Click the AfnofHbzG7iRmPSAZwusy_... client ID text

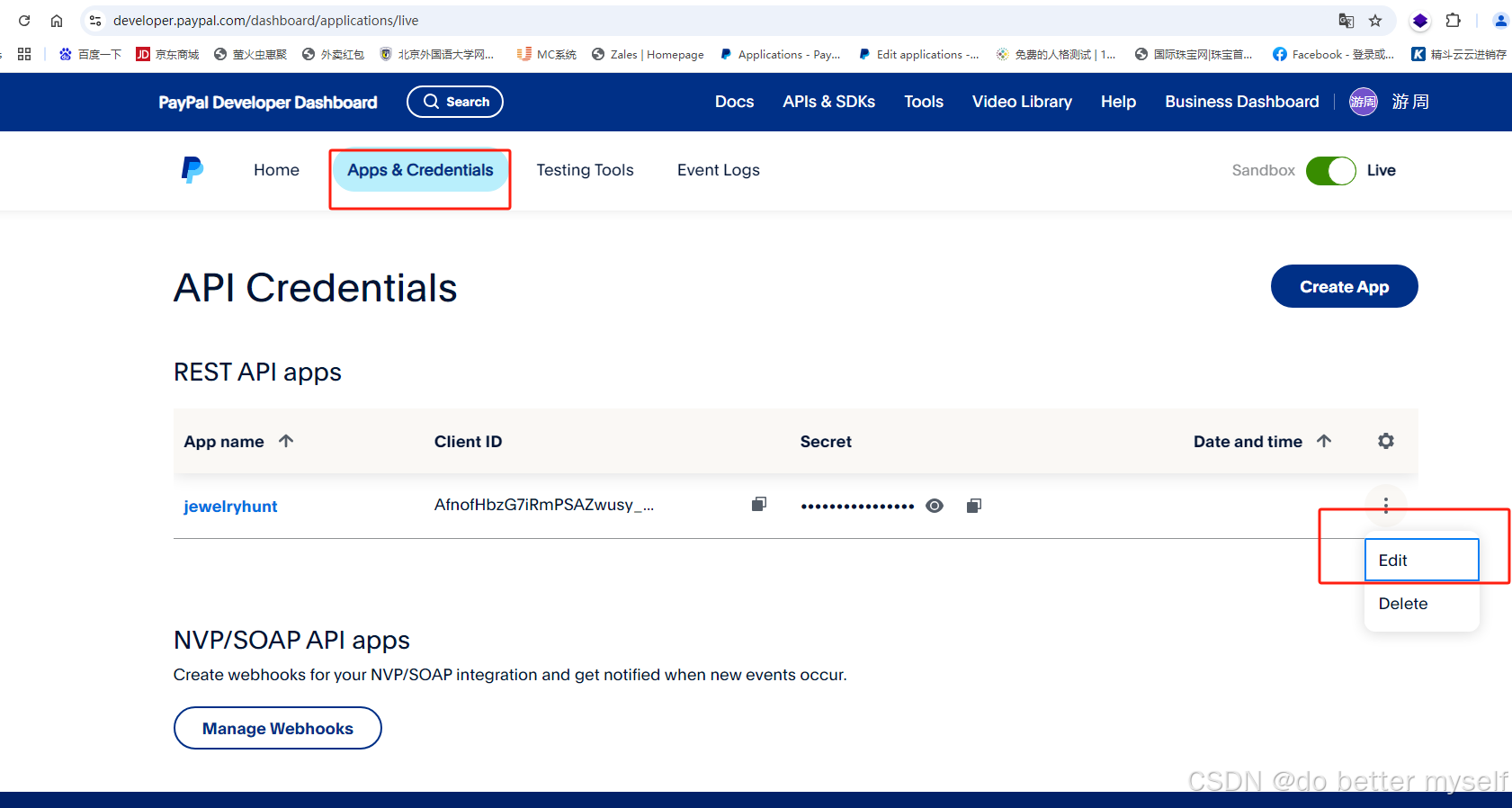tap(544, 505)
